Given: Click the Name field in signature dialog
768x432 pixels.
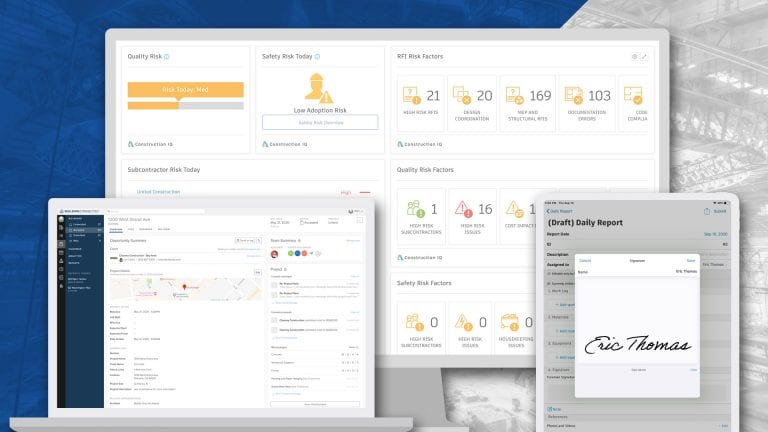Looking at the screenshot, I should coord(637,271).
